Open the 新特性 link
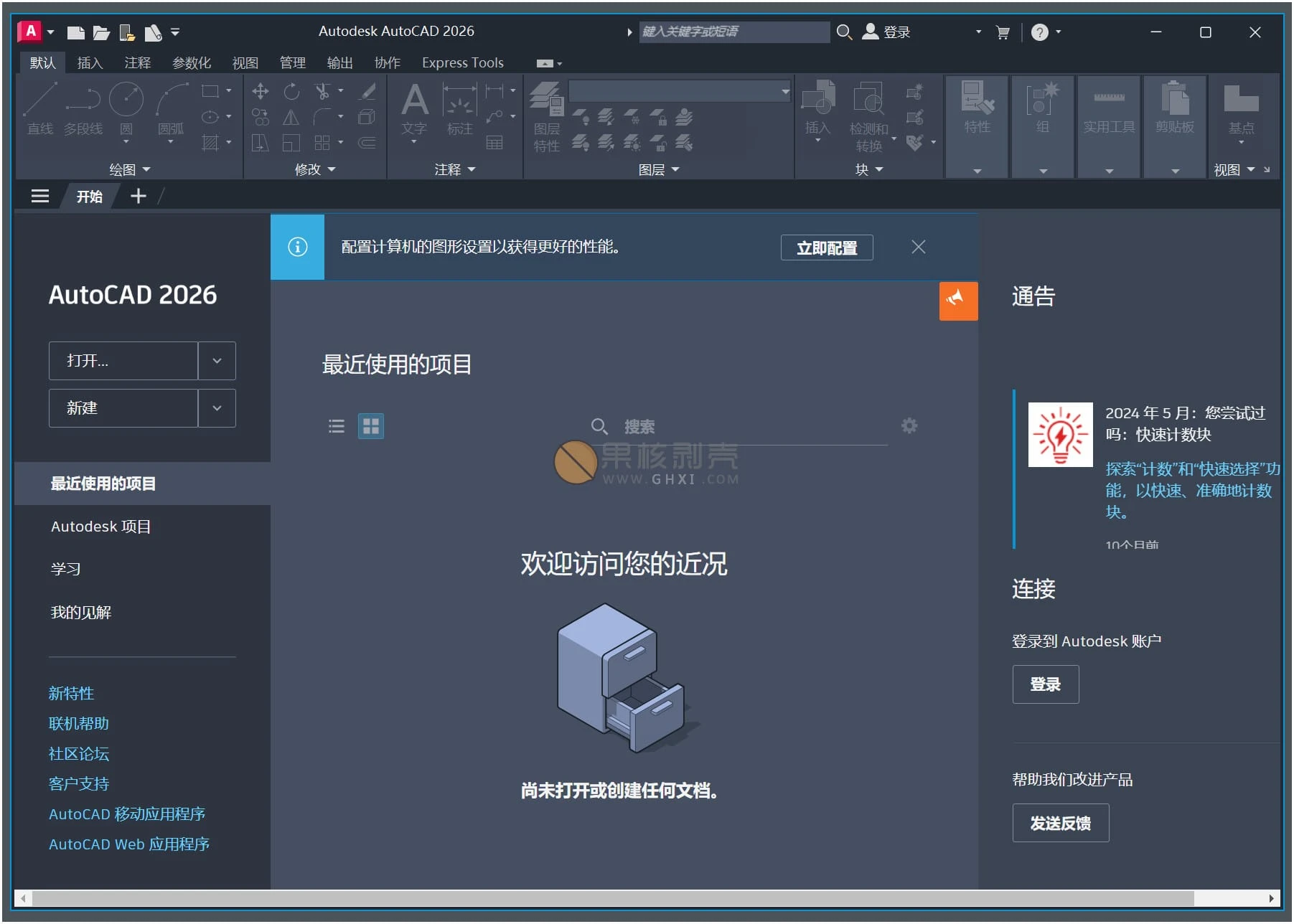 pyautogui.click(x=71, y=693)
